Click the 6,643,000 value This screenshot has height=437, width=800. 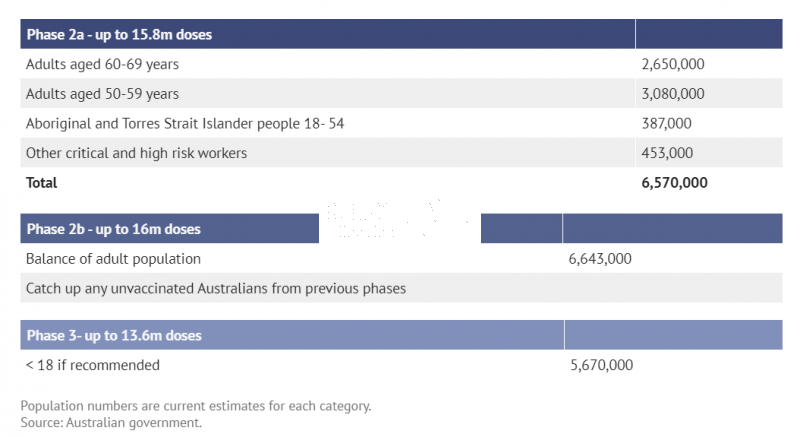(599, 259)
